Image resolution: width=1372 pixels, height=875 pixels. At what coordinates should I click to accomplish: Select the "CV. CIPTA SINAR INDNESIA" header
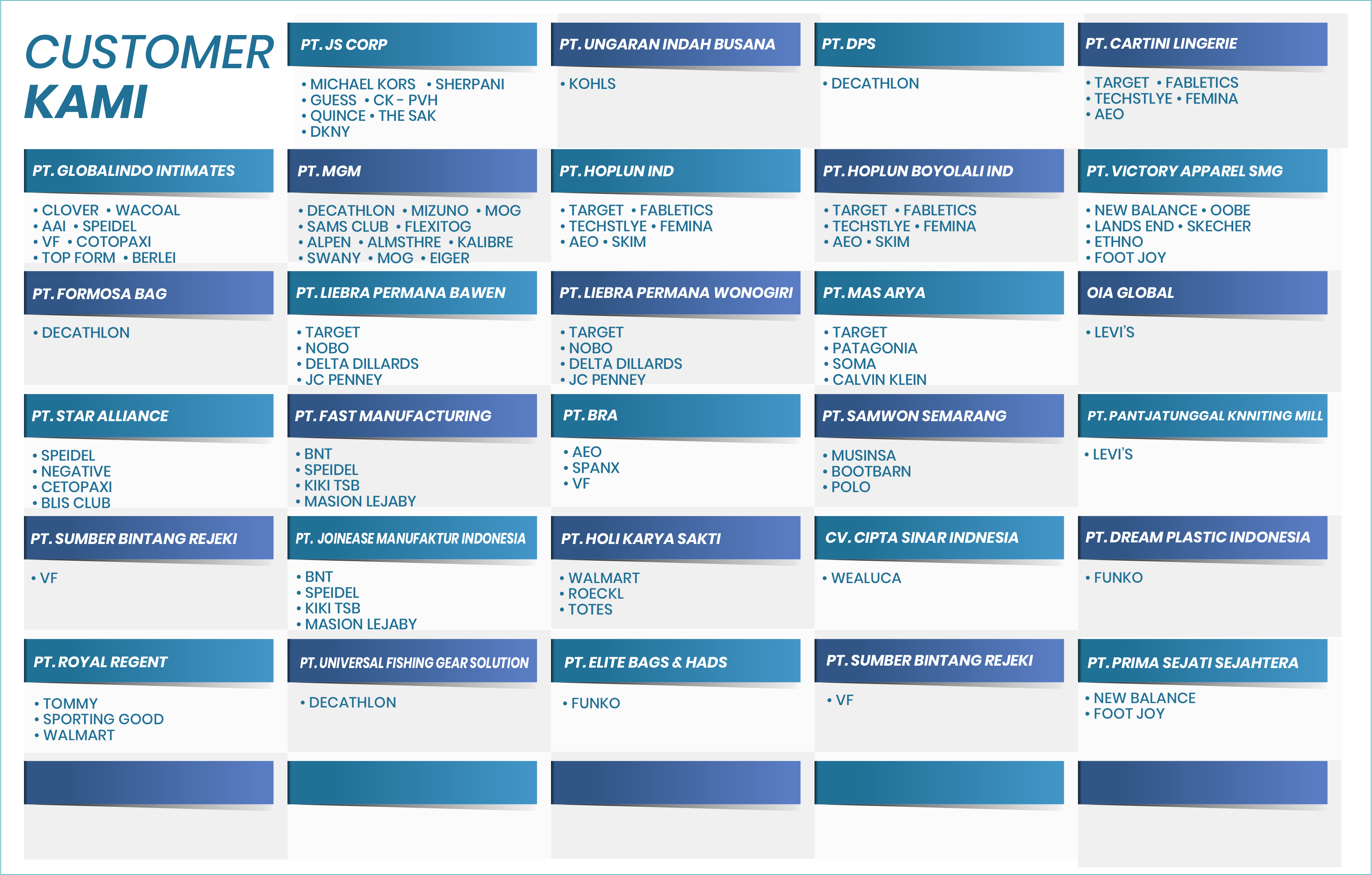(939, 538)
